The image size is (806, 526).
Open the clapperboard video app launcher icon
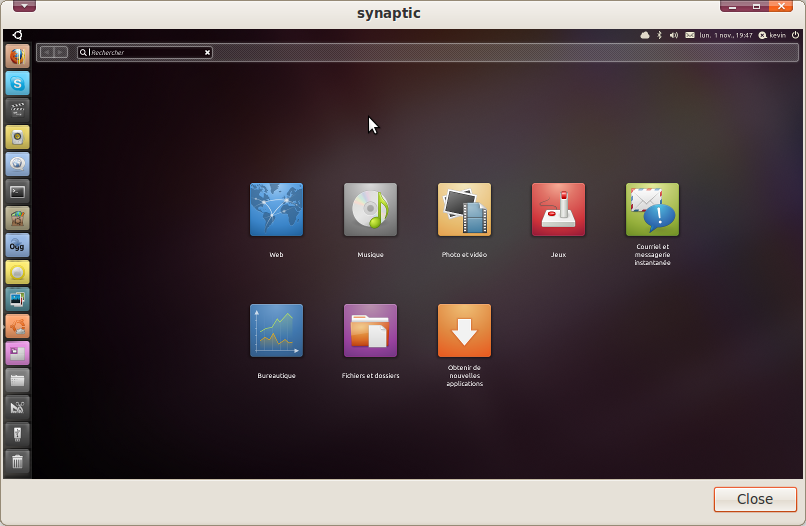point(17,110)
